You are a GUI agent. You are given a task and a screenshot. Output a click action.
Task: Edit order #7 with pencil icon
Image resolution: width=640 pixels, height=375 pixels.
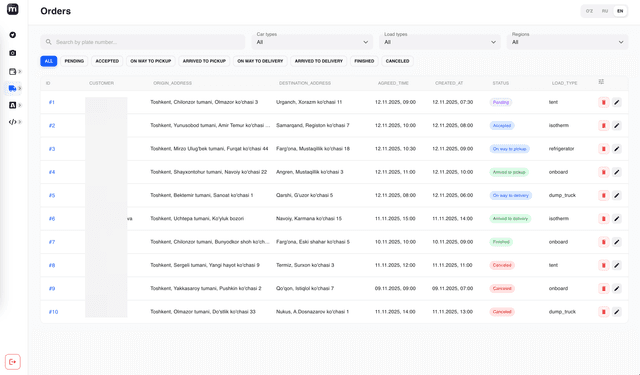[617, 242]
